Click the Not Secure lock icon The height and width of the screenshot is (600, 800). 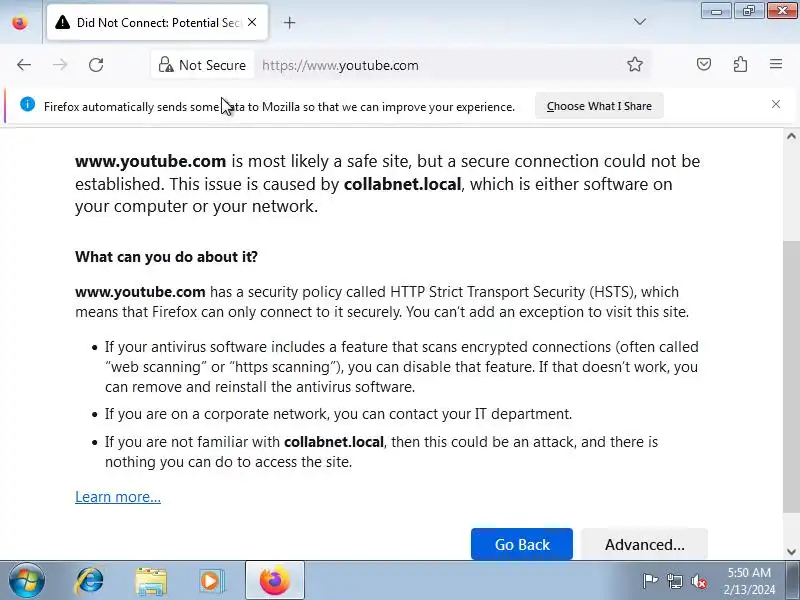[x=166, y=65]
